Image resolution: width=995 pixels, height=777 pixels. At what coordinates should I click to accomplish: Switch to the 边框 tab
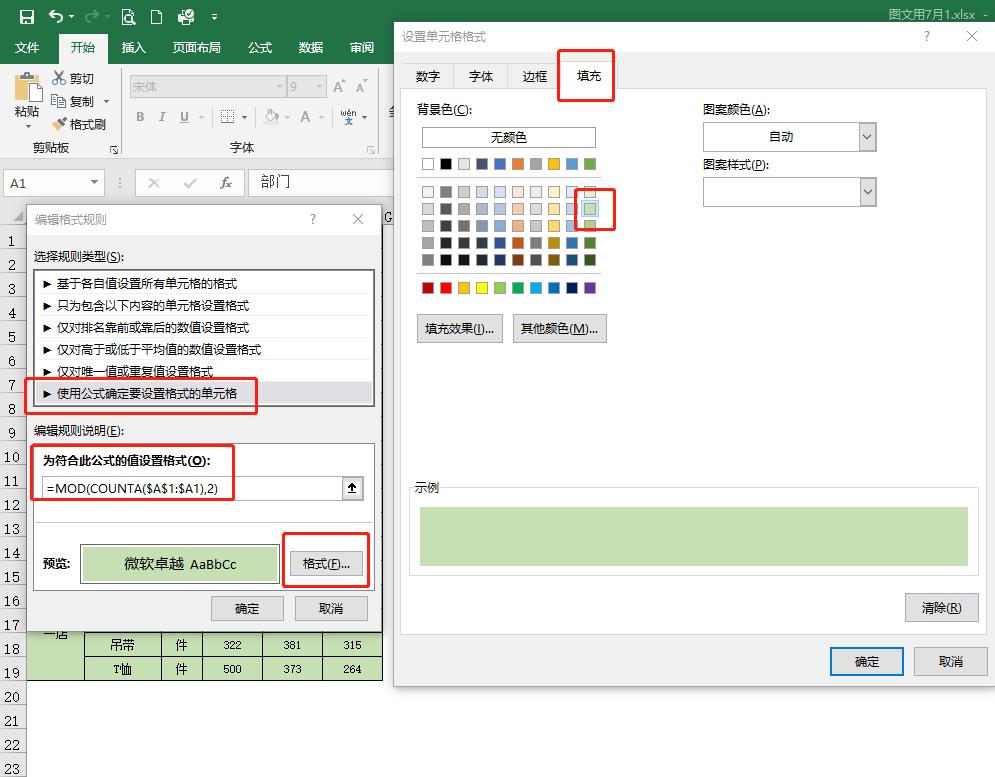534,75
